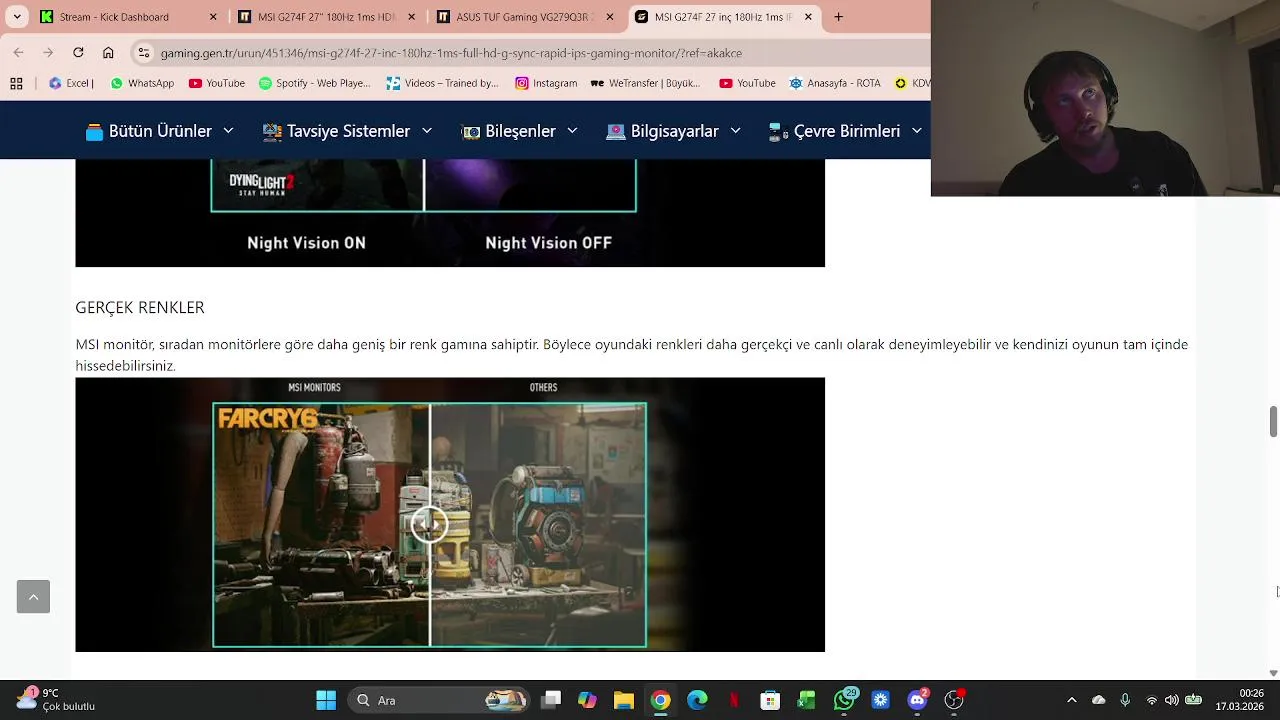This screenshot has width=1280, height=720.
Task: Open Task View from the taskbar
Action: pyautogui.click(x=551, y=700)
